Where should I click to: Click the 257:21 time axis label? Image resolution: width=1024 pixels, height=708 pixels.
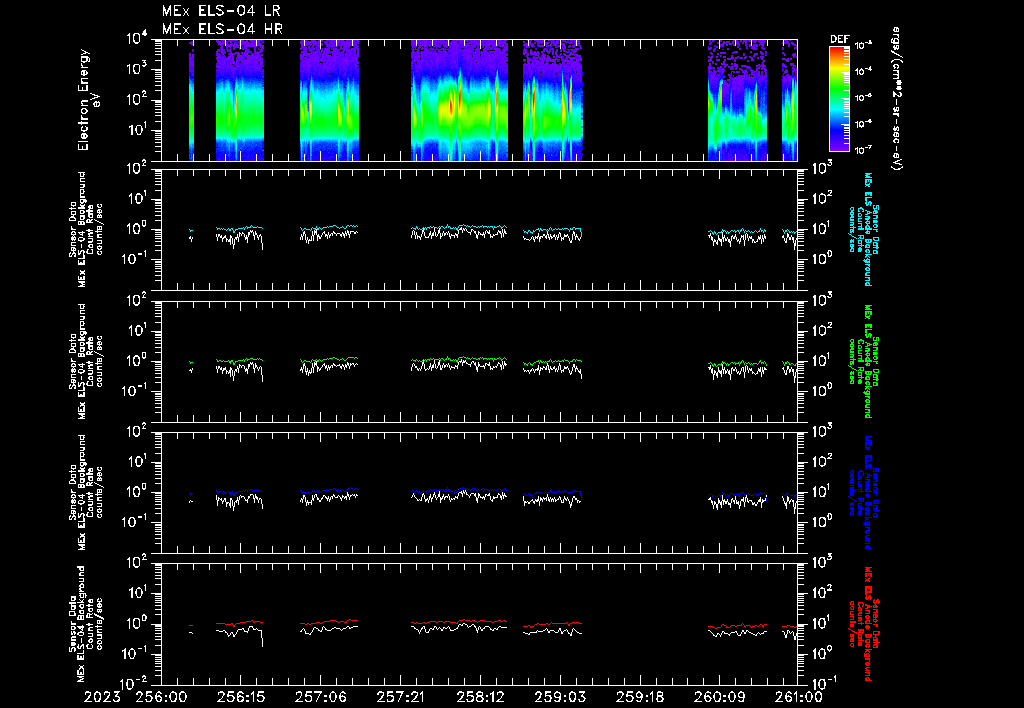(x=400, y=697)
